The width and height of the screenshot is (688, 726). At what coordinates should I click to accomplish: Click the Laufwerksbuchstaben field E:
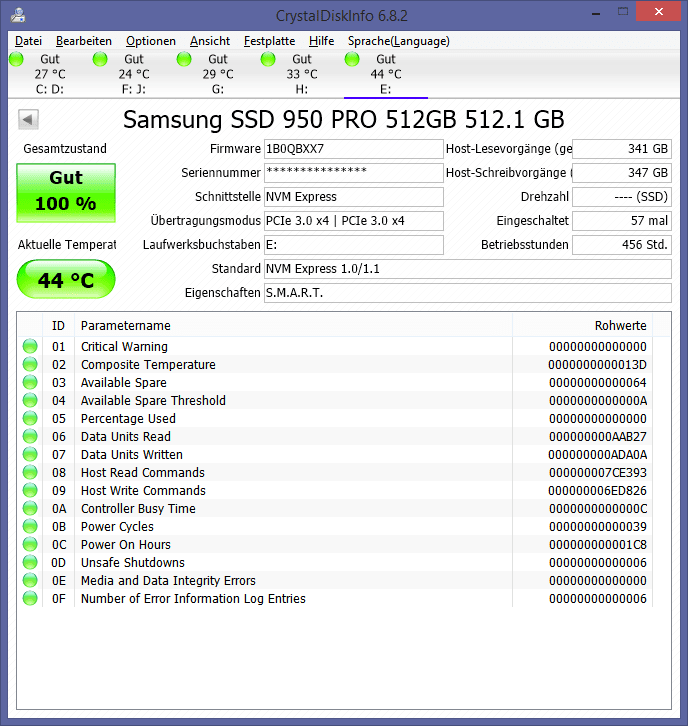[354, 245]
